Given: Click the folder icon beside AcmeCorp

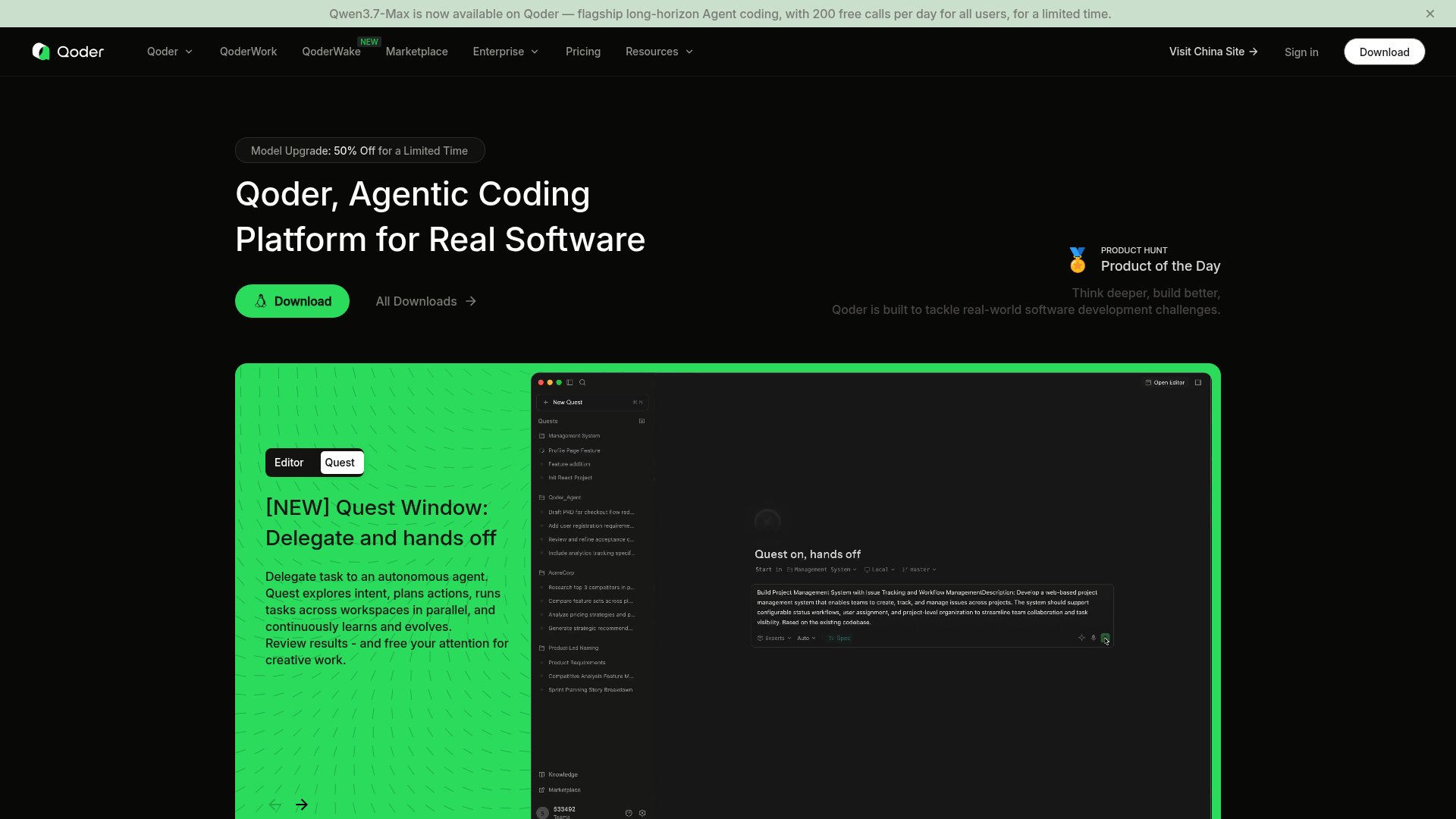Looking at the screenshot, I should (541, 573).
